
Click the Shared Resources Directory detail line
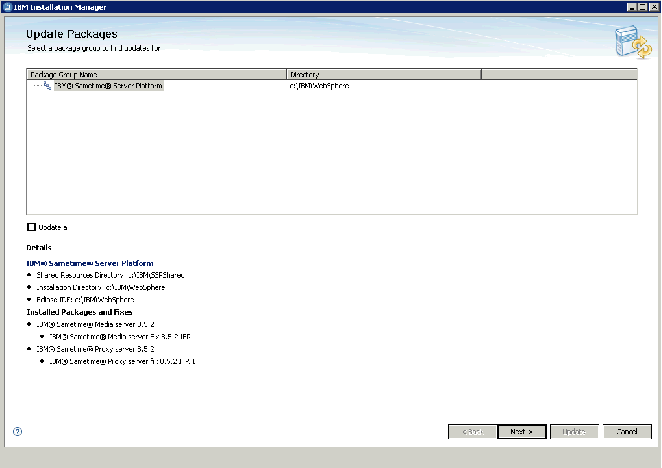coord(110,274)
